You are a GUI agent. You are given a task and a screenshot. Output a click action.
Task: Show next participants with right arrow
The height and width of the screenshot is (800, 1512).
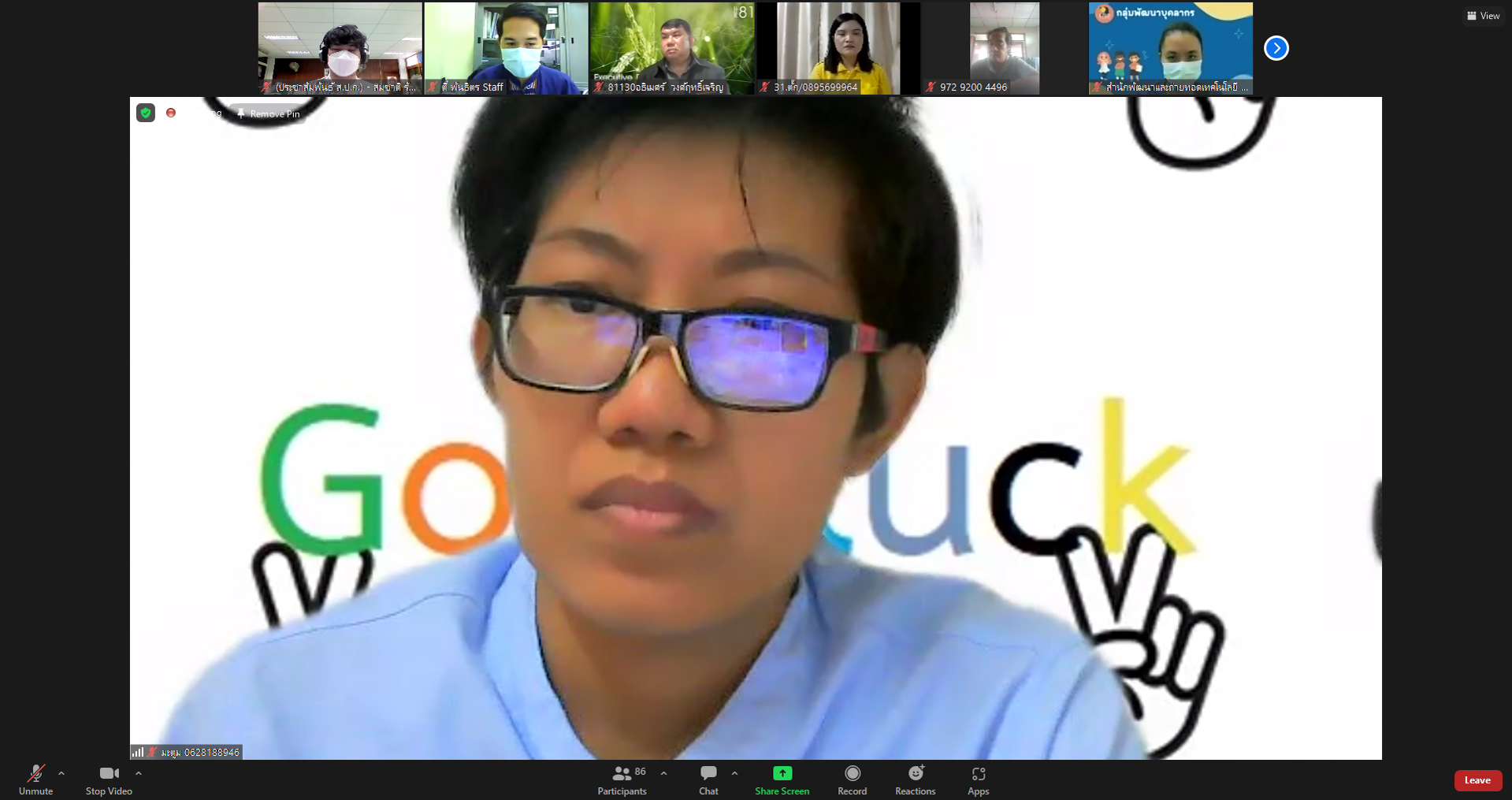(1276, 48)
